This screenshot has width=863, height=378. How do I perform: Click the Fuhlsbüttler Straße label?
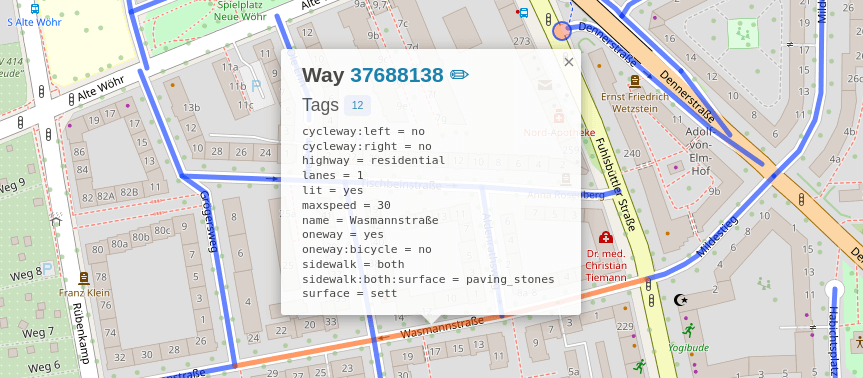[x=615, y=184]
